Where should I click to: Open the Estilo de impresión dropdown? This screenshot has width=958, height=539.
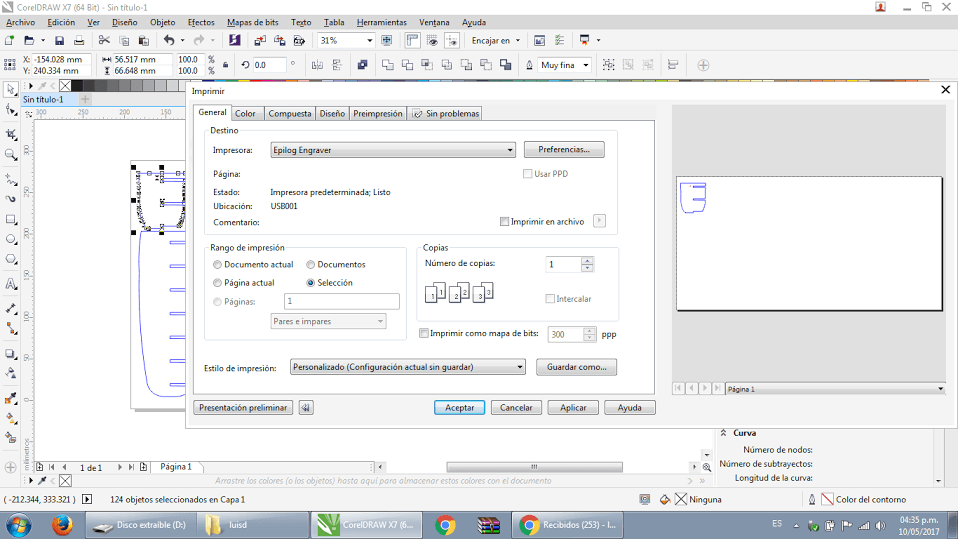point(408,367)
